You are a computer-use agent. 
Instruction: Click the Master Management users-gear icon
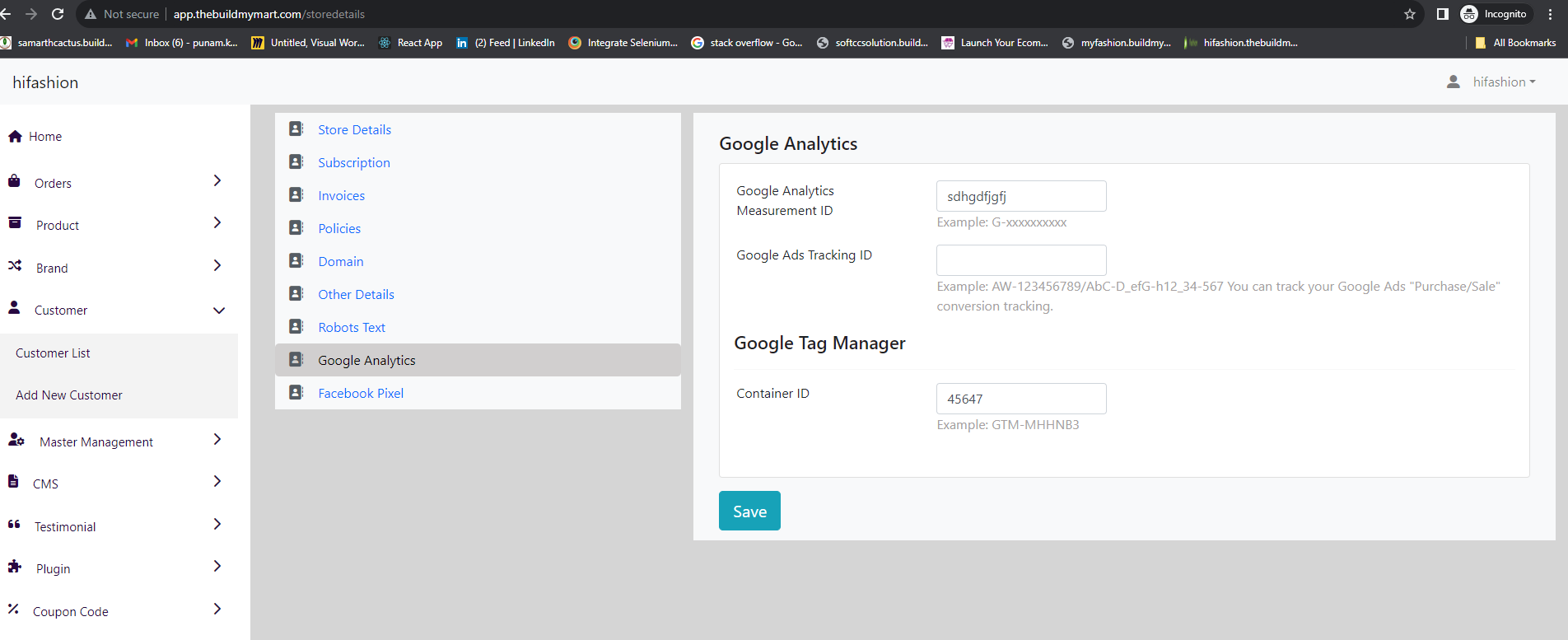pos(16,440)
